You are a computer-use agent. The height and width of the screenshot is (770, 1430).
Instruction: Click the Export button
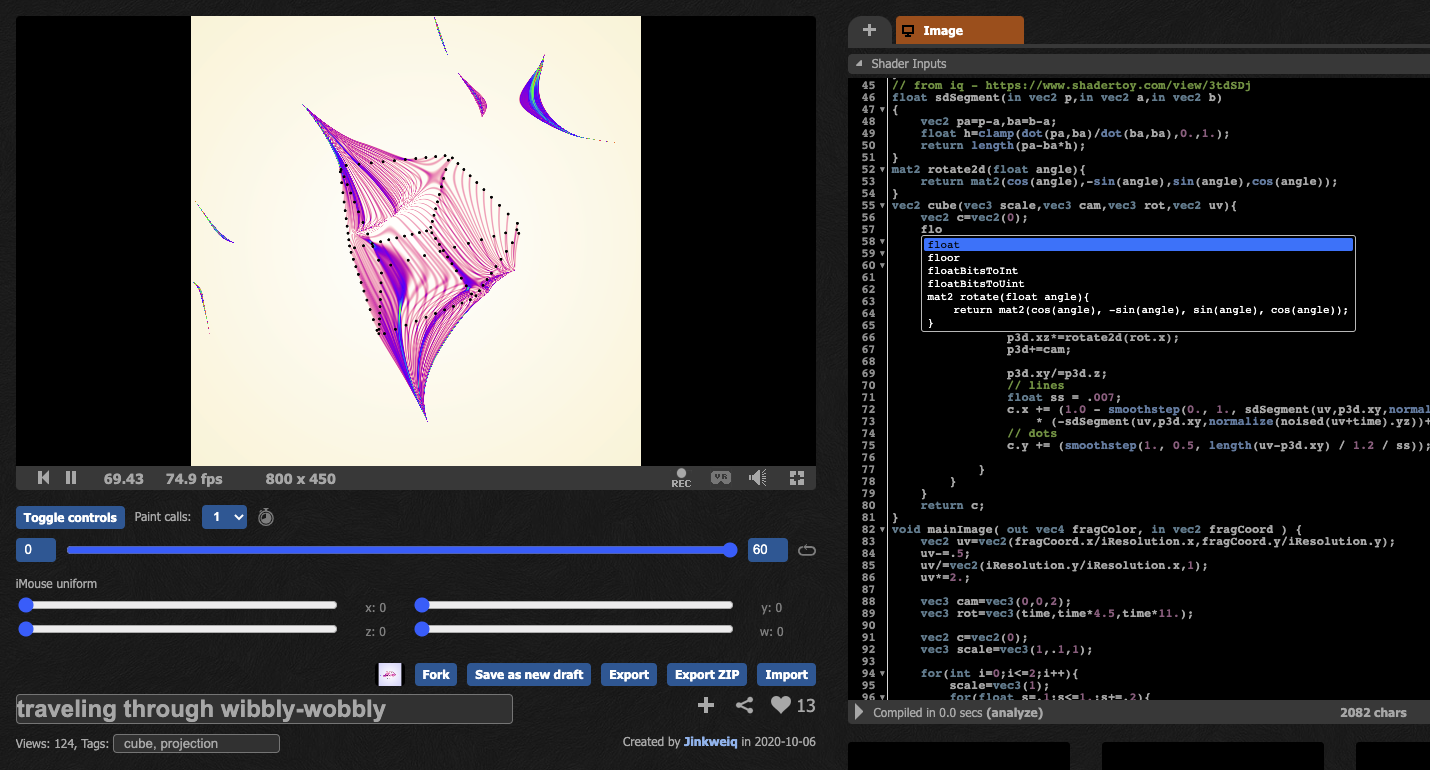point(629,674)
